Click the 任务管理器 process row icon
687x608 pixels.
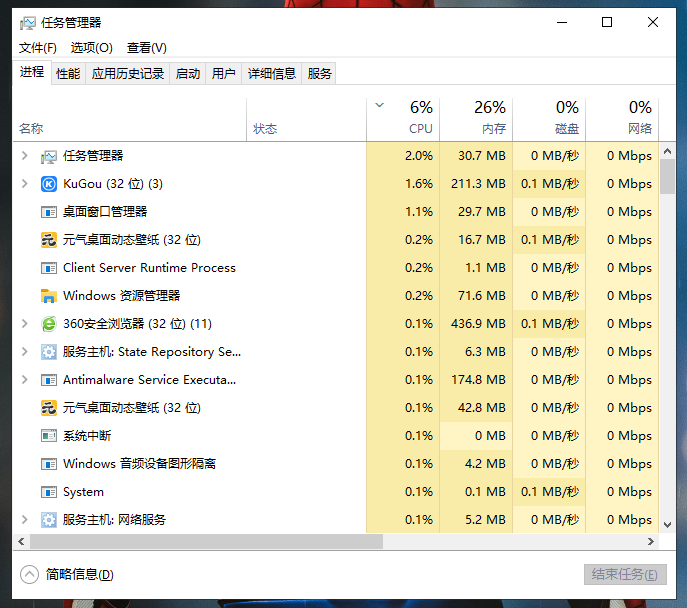tap(49, 156)
